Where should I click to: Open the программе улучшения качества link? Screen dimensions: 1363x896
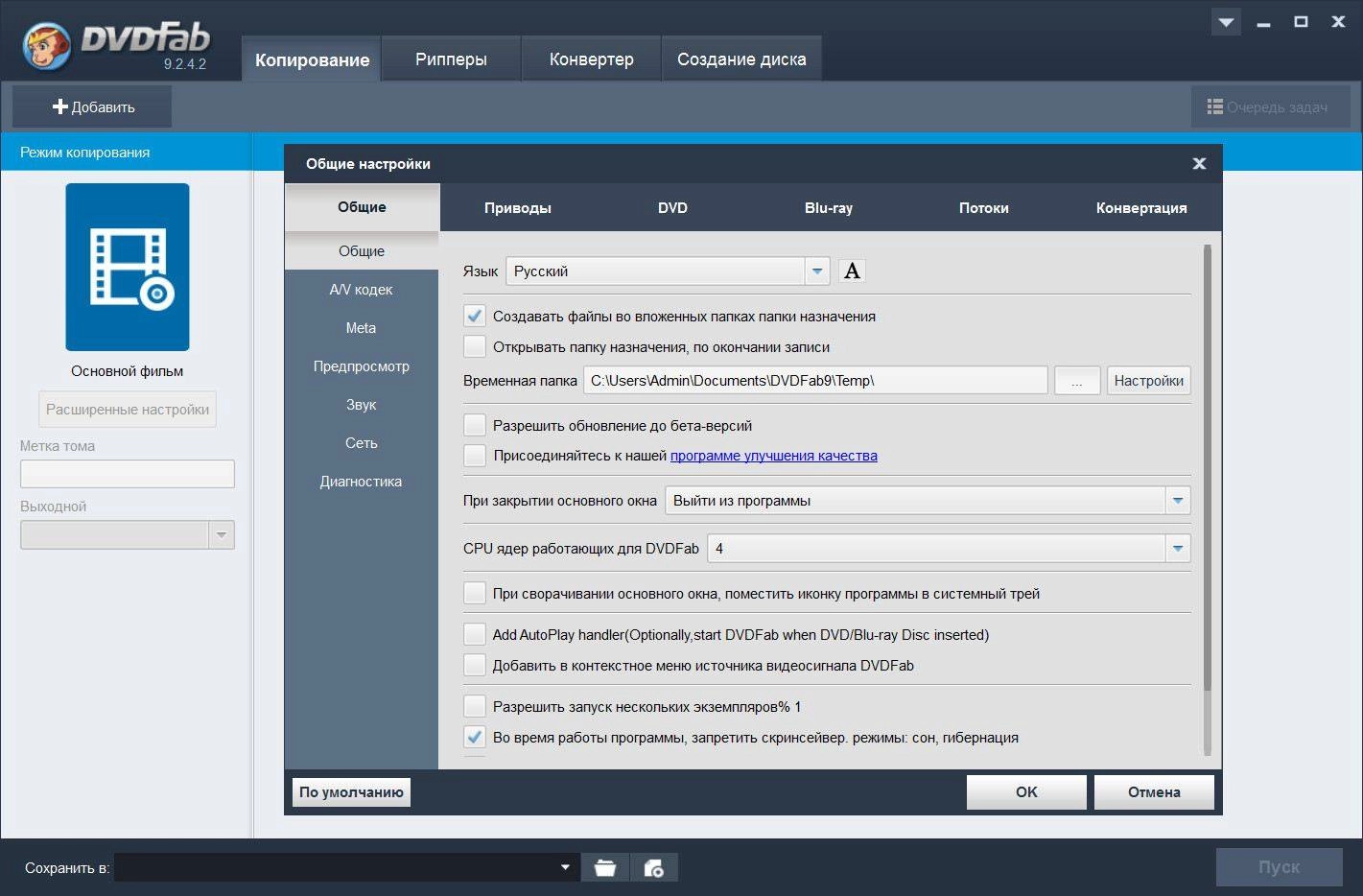click(x=774, y=456)
